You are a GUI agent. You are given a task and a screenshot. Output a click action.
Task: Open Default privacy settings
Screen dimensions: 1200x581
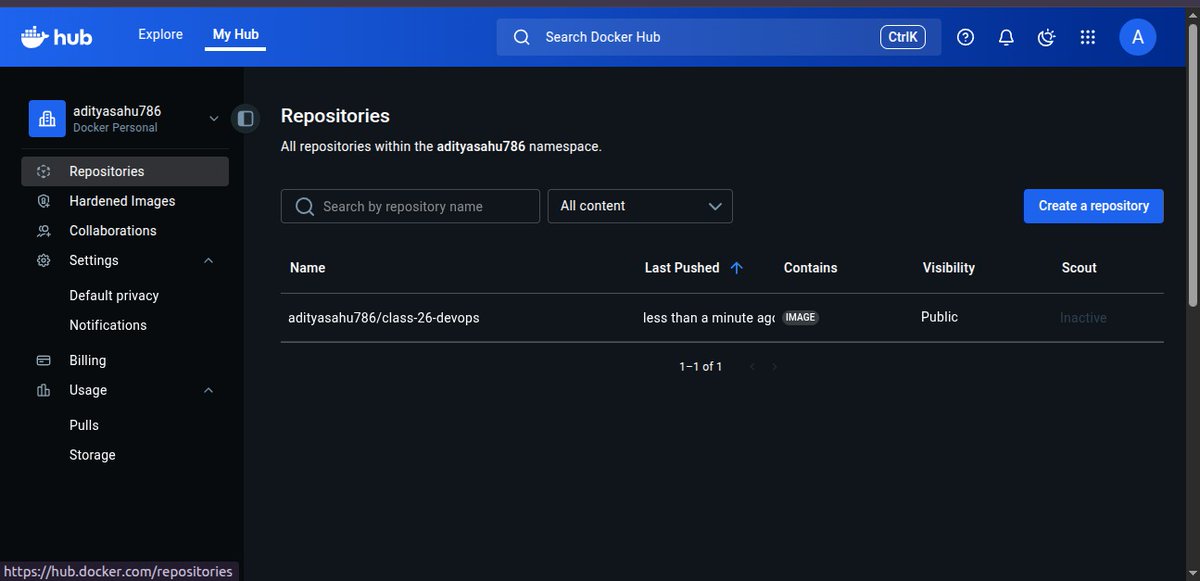114,296
